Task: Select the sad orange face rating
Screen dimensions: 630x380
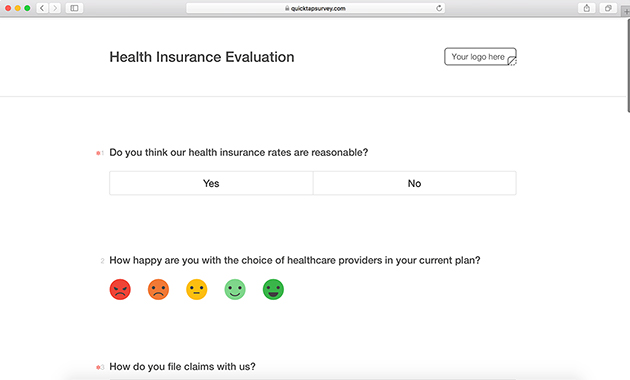Action: tap(158, 289)
